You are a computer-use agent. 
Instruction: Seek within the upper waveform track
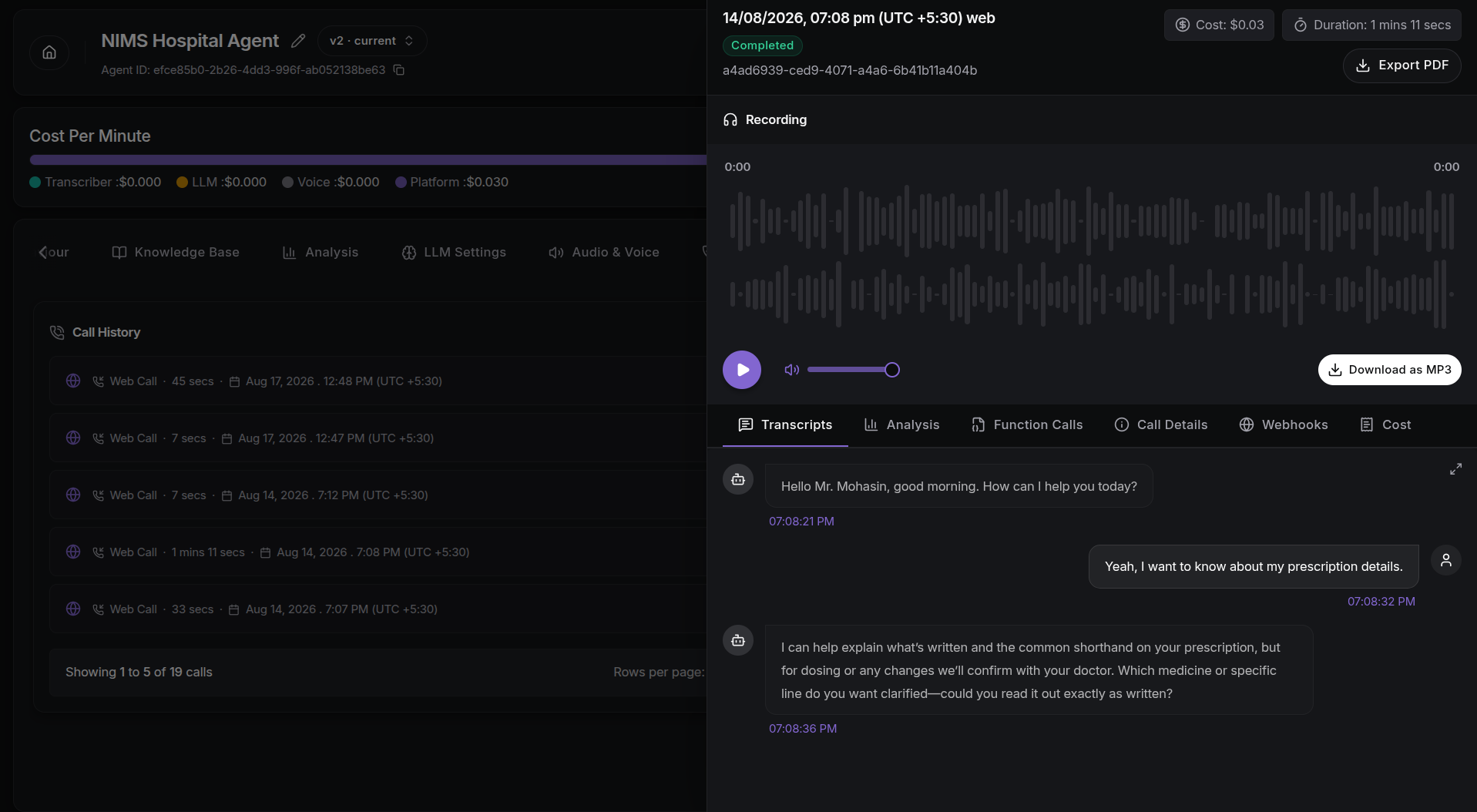click(x=1092, y=221)
